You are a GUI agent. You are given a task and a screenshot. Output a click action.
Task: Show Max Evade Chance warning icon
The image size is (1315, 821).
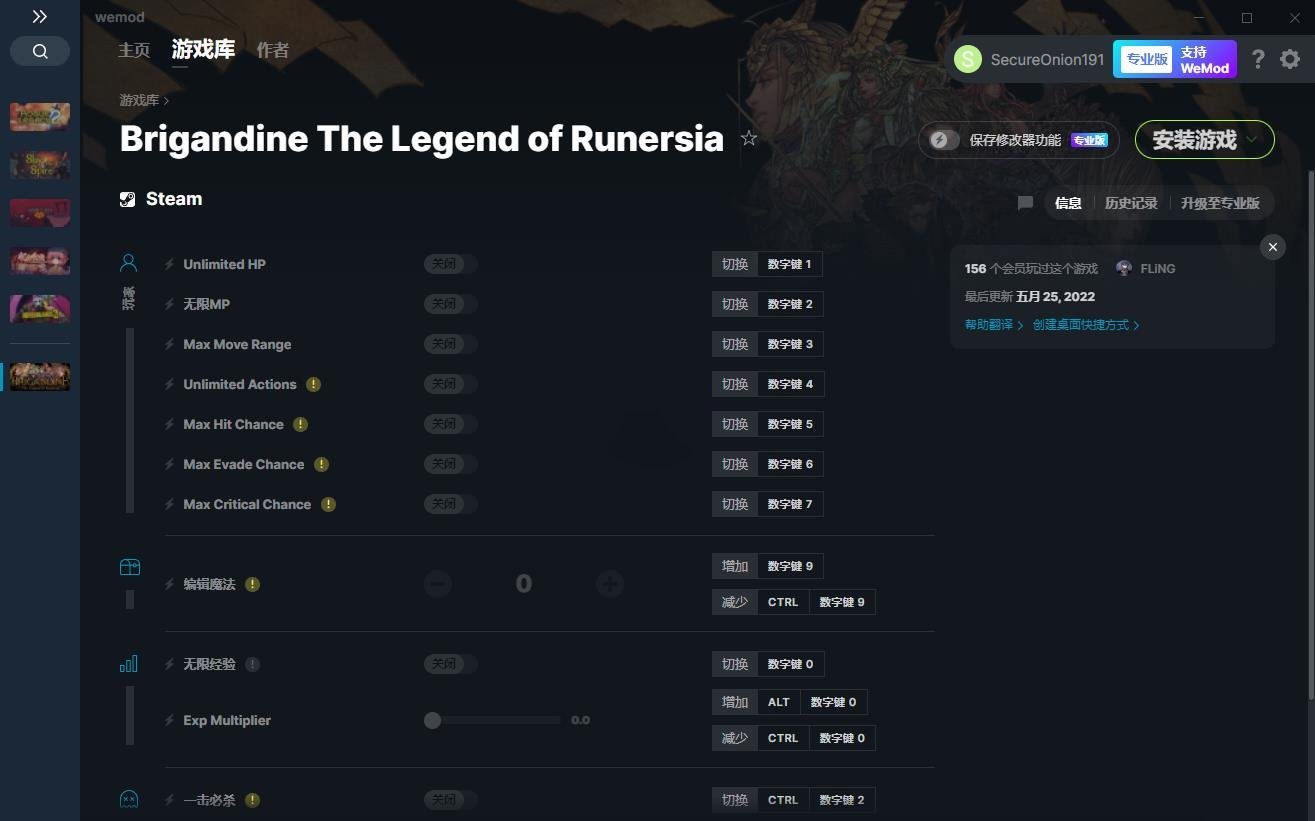click(321, 464)
